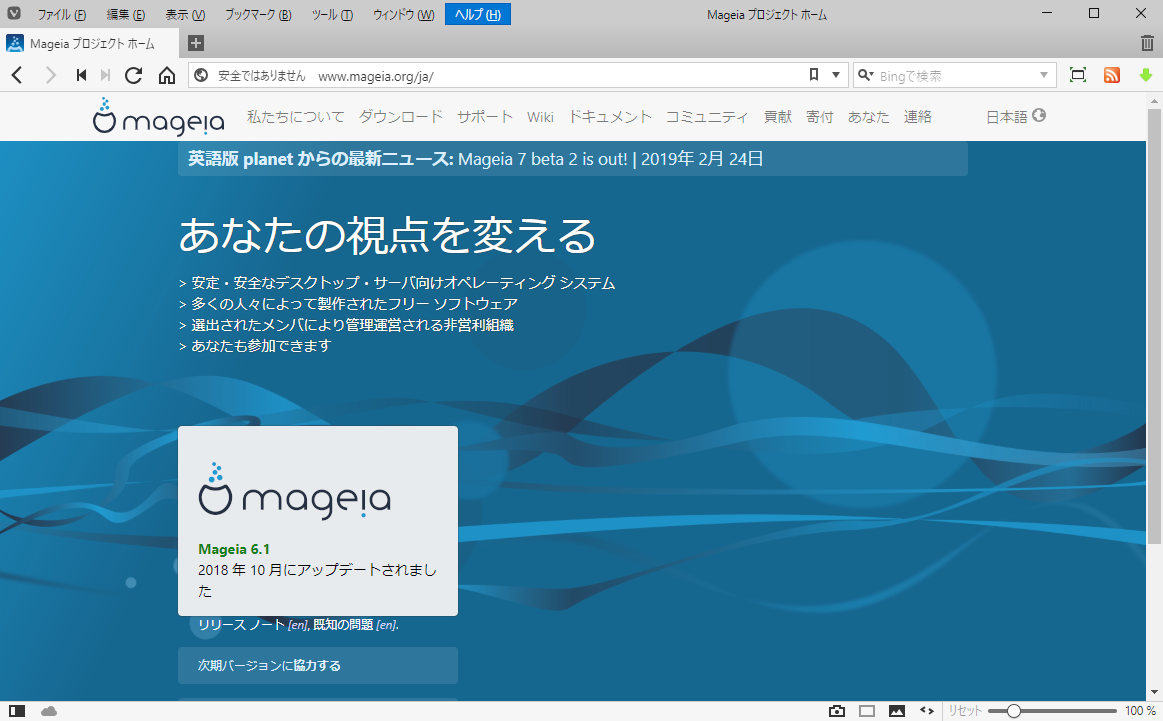Image resolution: width=1163 pixels, height=721 pixels.
Task: Toggle tab tiling icon
Action: click(x=867, y=711)
